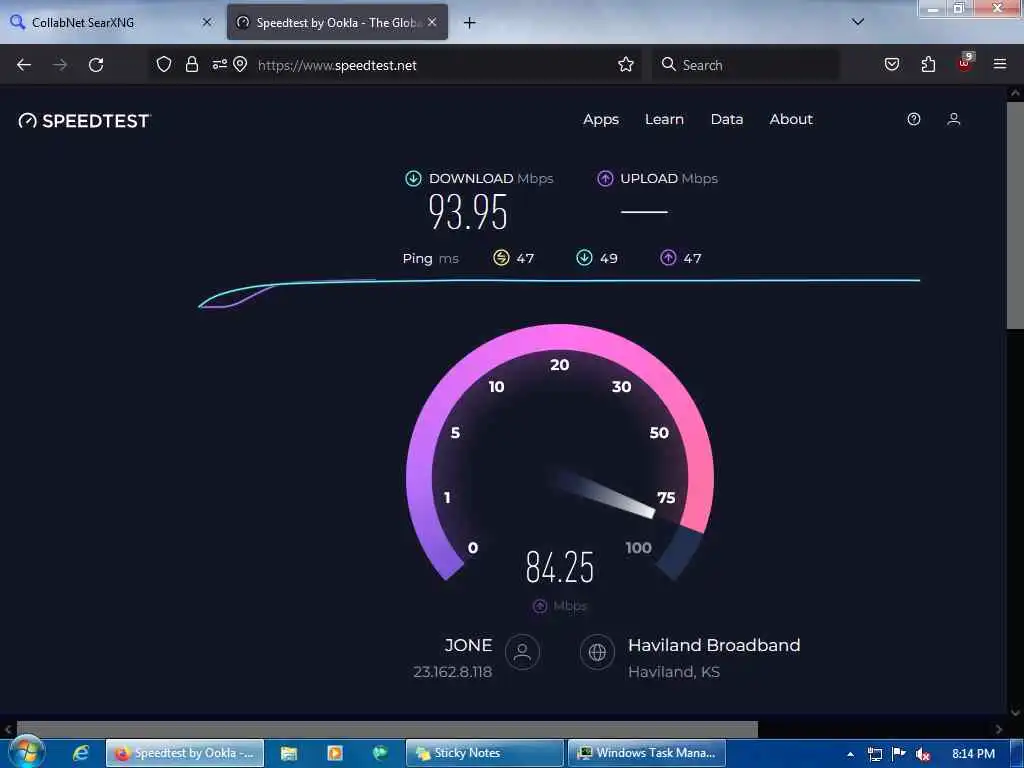Switch to Sticky Notes in taskbar
The width and height of the screenshot is (1024, 768).
[485, 753]
